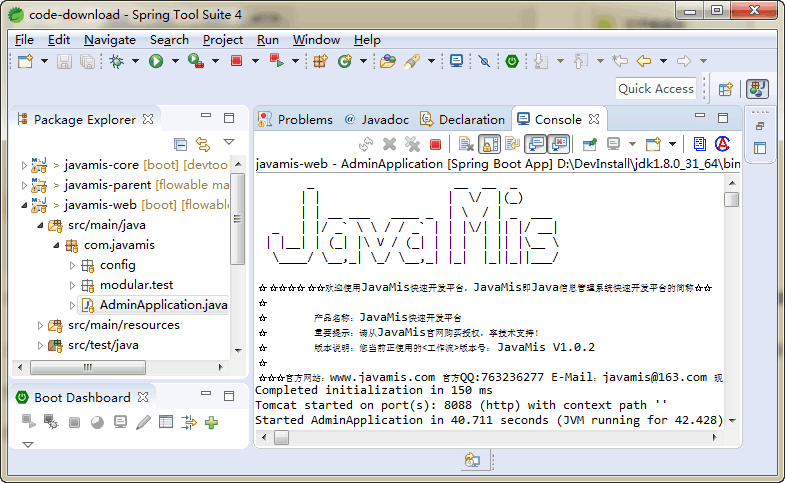Click the green Boot Dashboard power icon in toolbar
Screen dimensions: 785x483
click(x=512, y=61)
